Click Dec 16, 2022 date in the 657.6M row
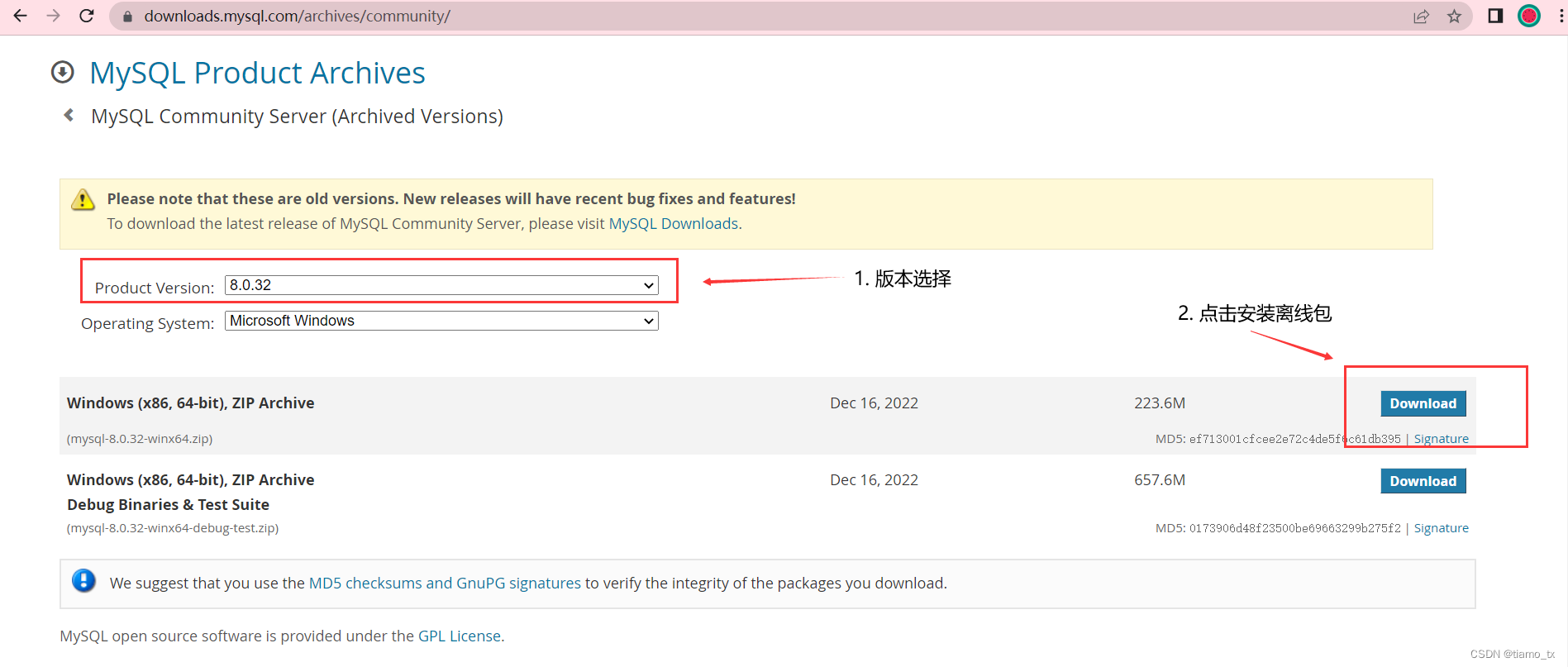Image resolution: width=1568 pixels, height=667 pixels. coord(874,480)
